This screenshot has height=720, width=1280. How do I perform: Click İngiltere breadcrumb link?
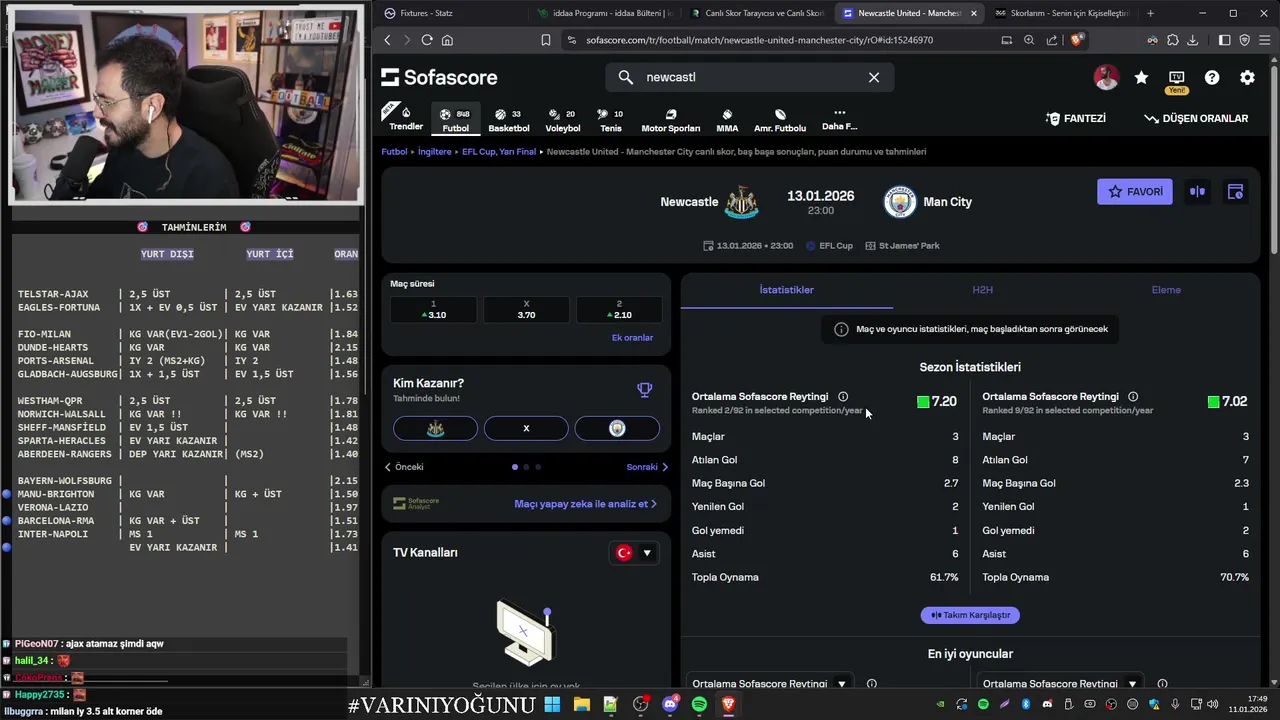point(435,152)
